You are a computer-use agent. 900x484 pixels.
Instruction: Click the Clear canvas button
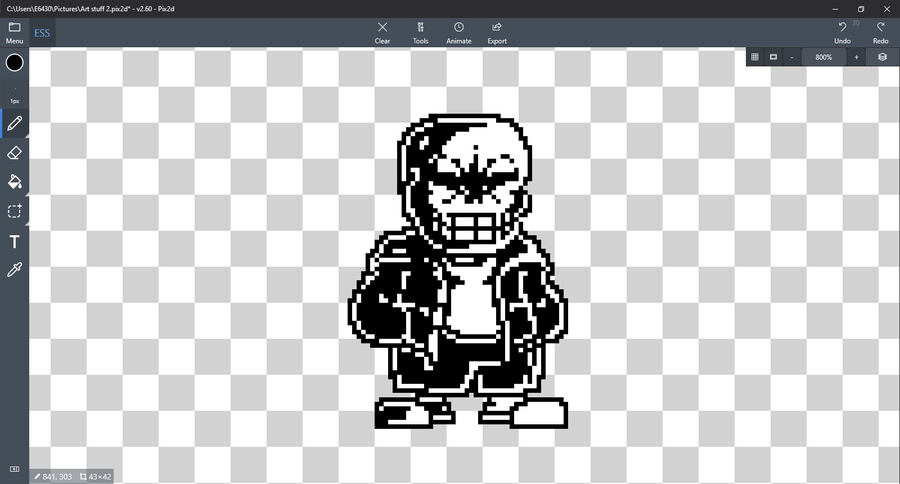[382, 33]
